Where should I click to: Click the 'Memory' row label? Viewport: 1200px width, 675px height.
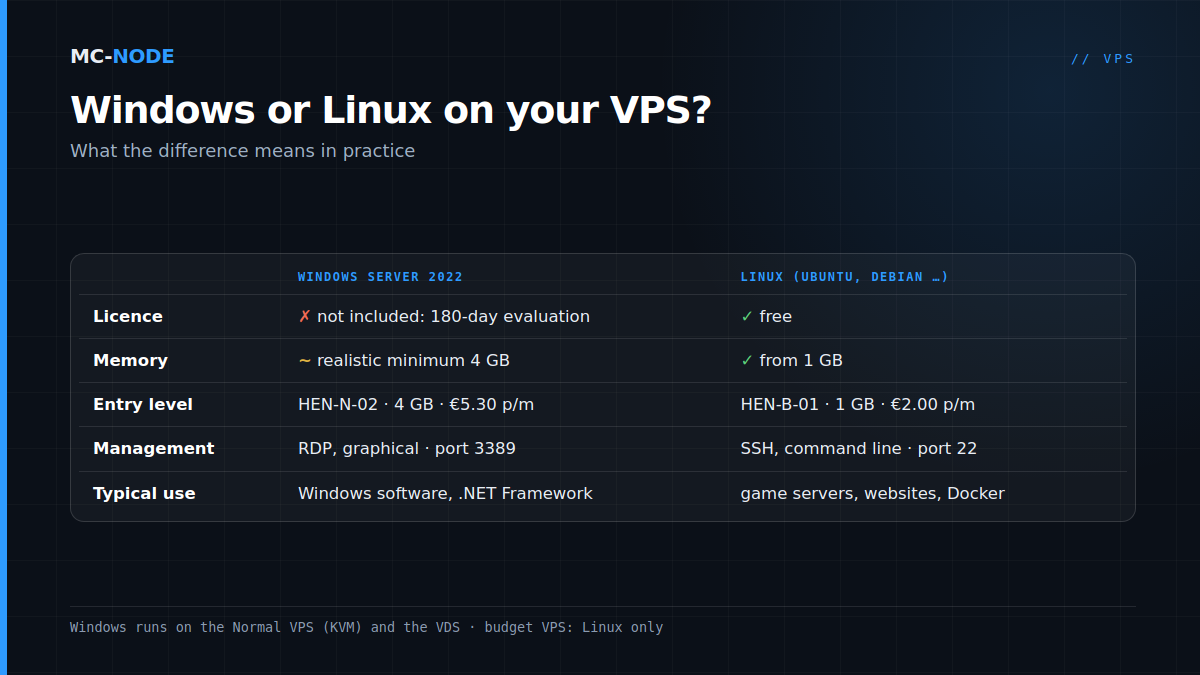tap(130, 360)
